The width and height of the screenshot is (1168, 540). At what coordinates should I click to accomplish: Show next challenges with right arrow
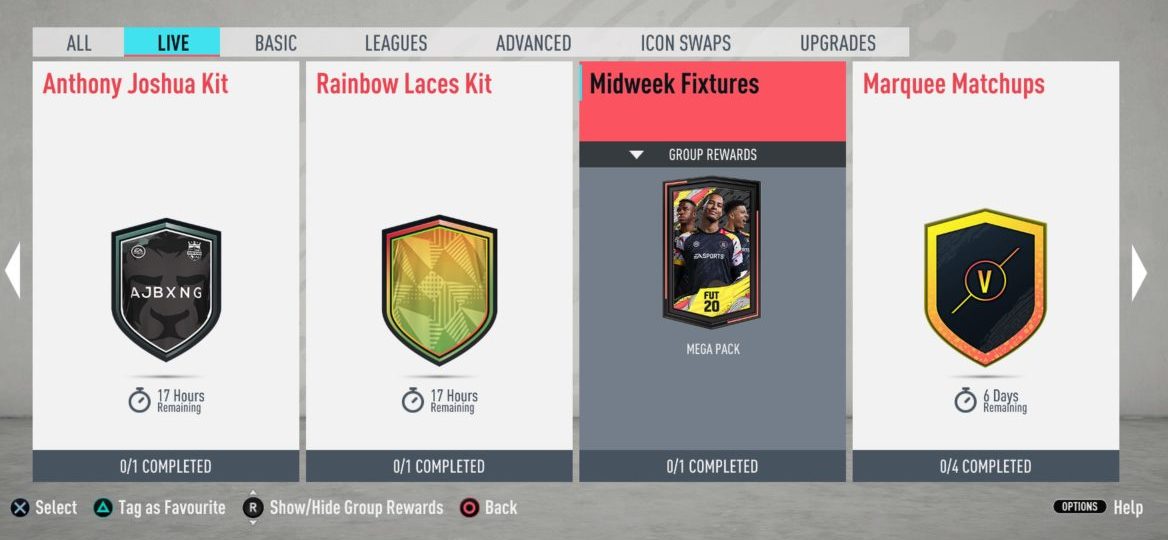pos(1139,273)
